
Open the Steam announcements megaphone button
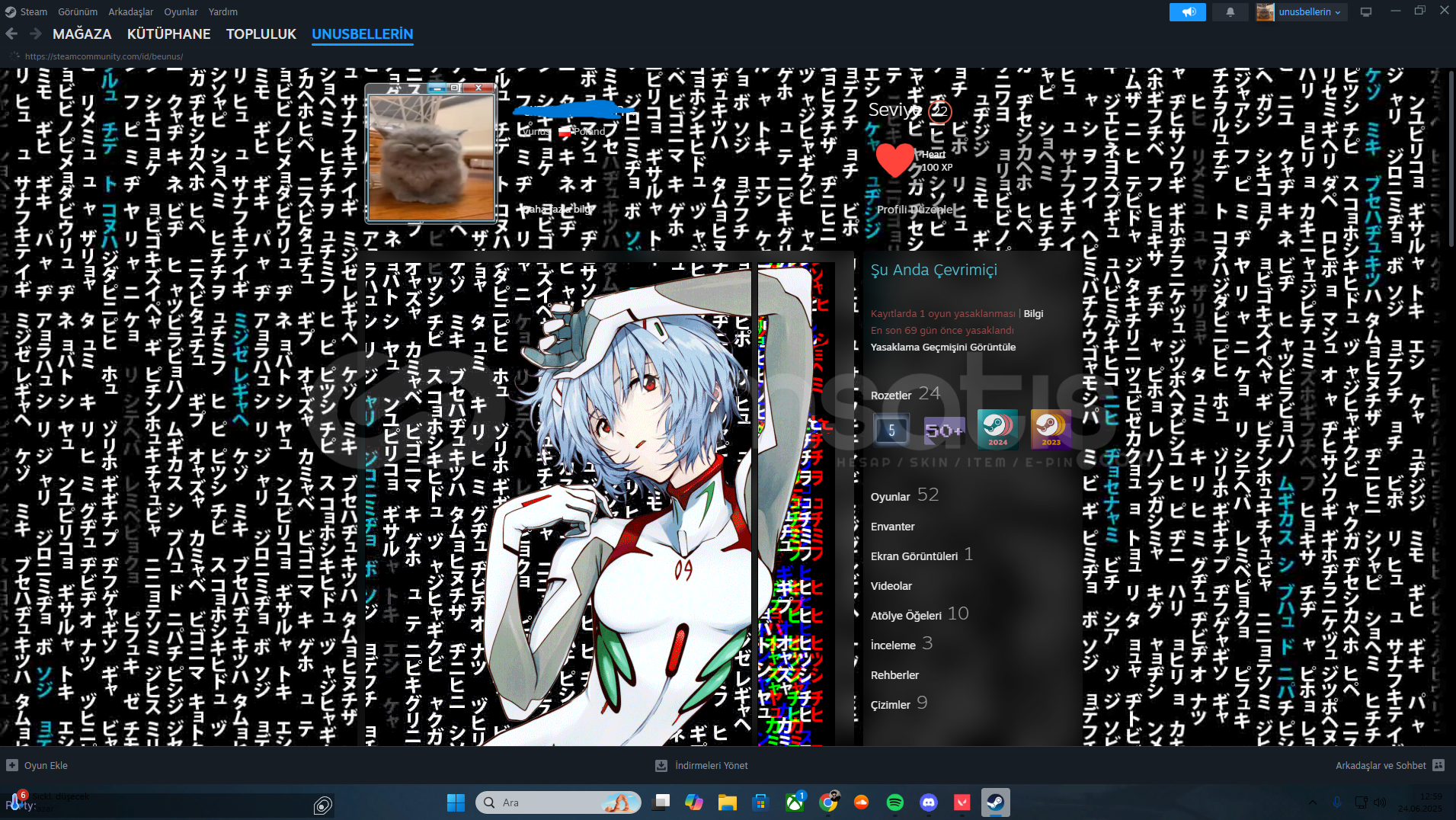(x=1187, y=11)
